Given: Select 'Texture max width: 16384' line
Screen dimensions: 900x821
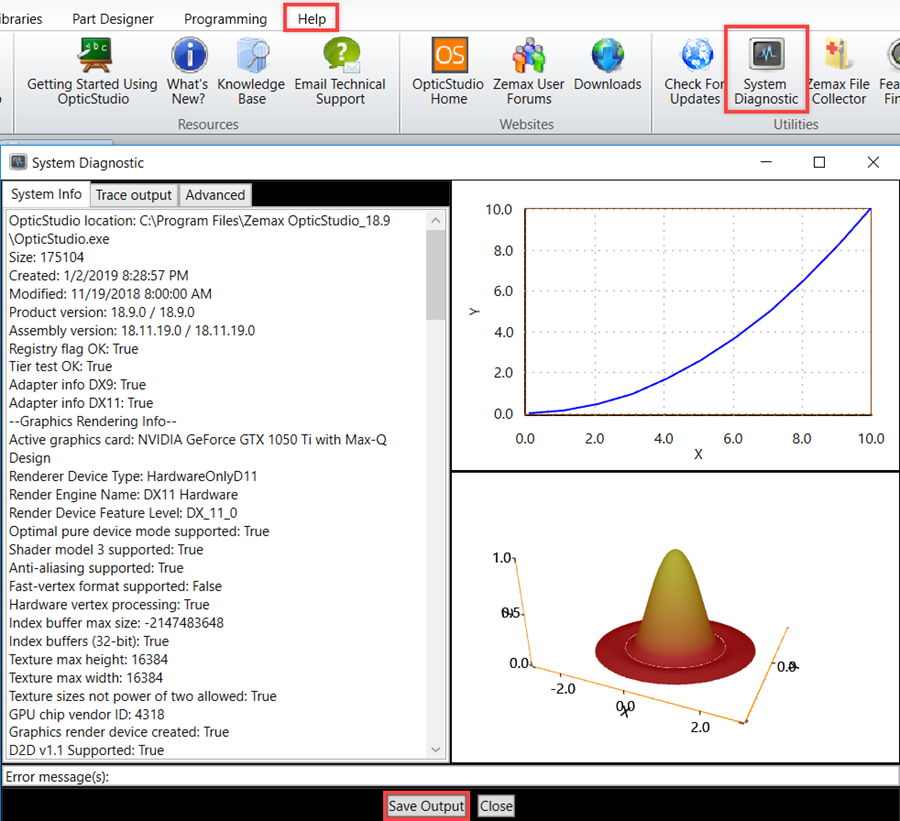Looking at the screenshot, I should [86, 678].
